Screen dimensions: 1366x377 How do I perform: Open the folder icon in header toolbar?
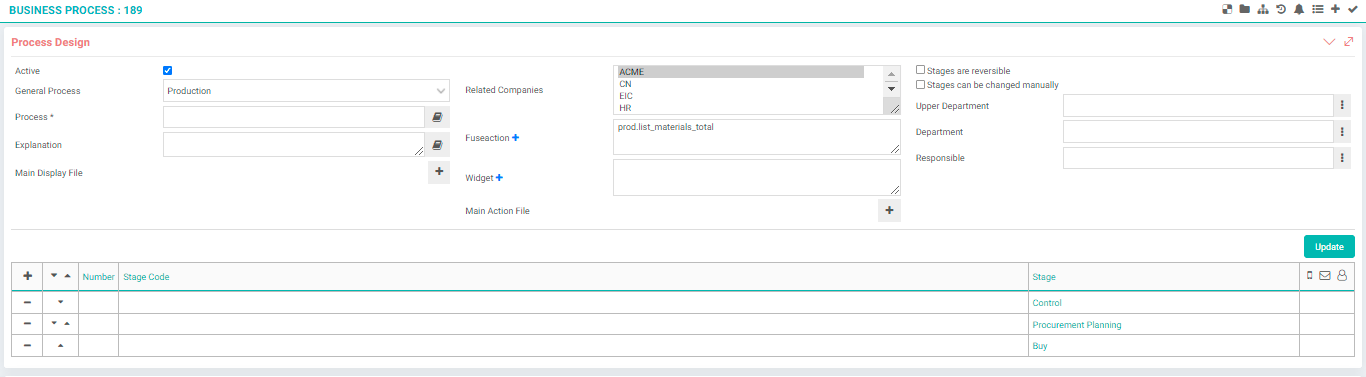1245,9
